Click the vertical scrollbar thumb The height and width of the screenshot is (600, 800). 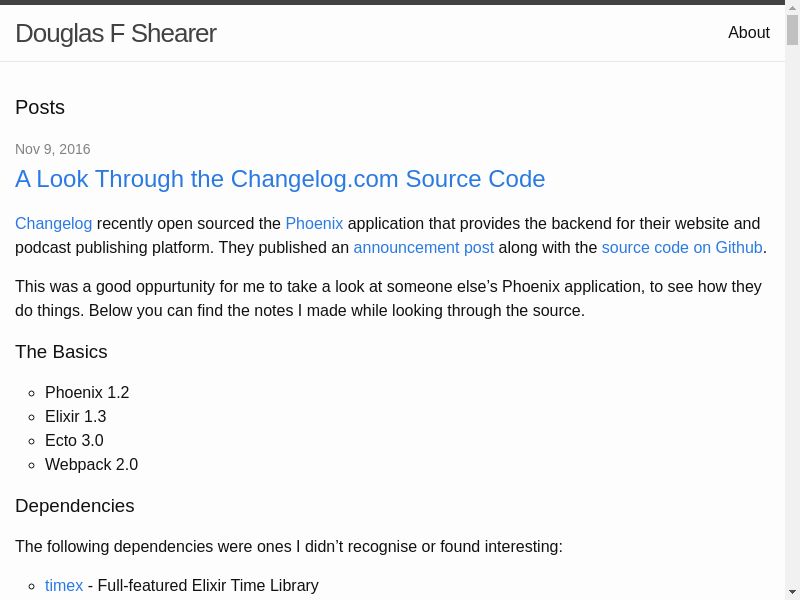coord(792,30)
